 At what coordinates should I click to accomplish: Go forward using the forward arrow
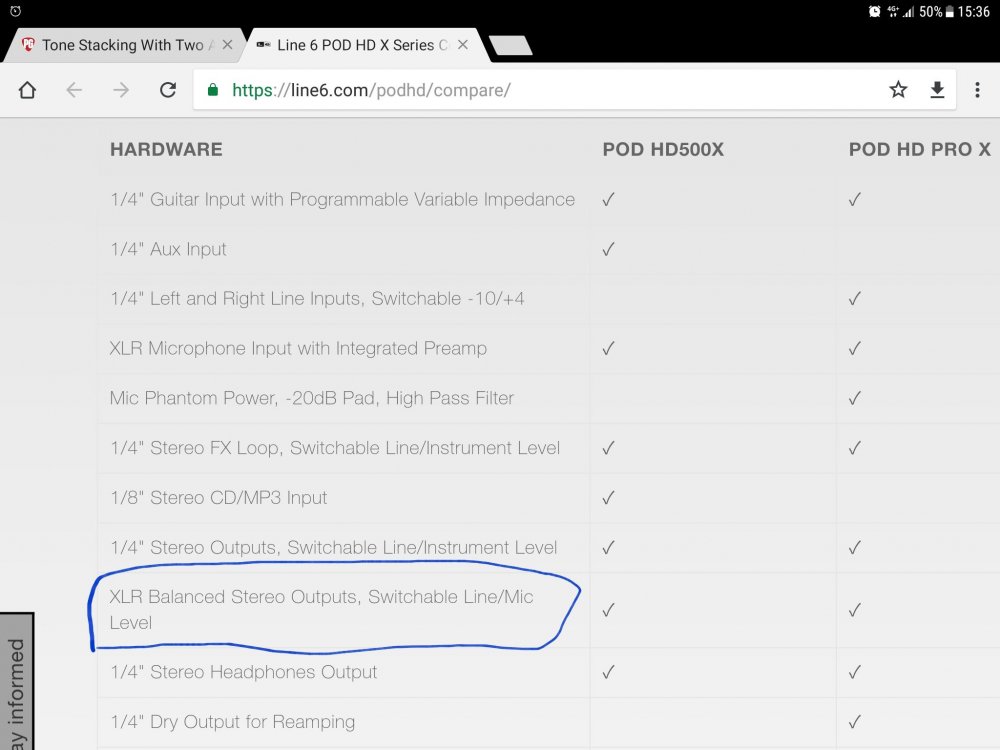(x=121, y=90)
